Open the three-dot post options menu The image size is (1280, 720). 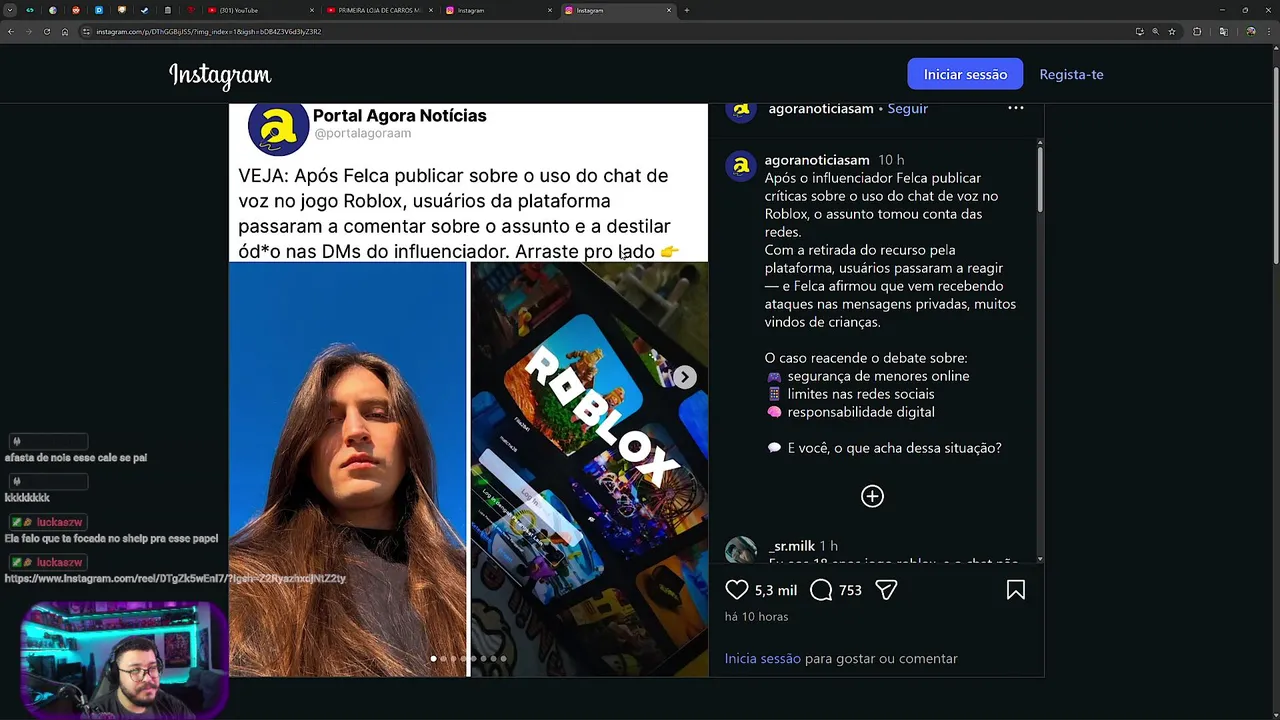coord(1016,108)
